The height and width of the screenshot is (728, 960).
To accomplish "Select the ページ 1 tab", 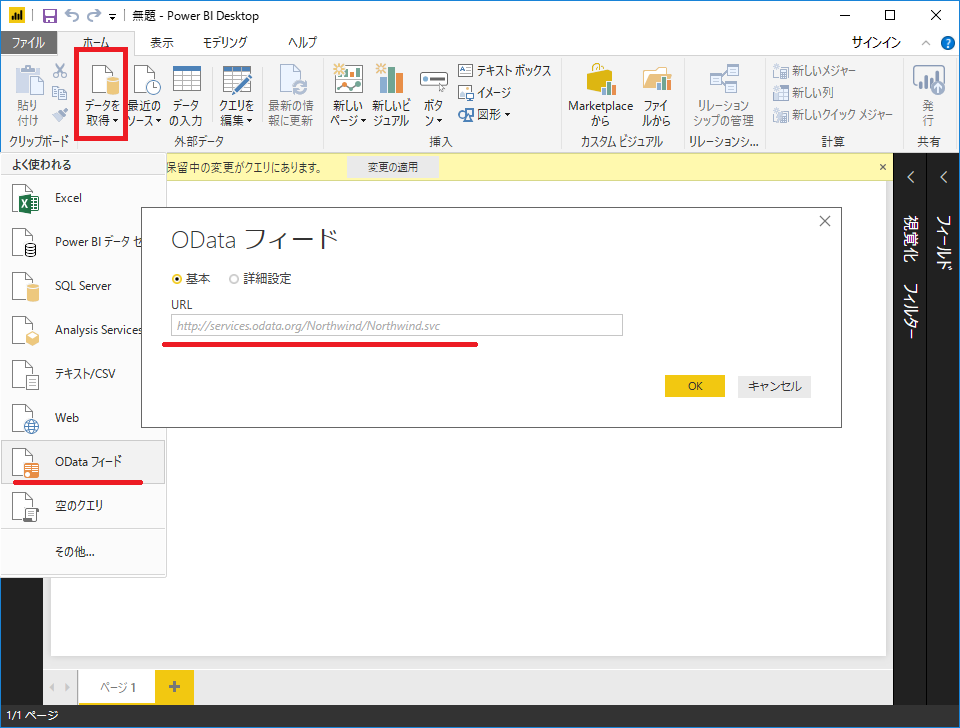I will (118, 687).
